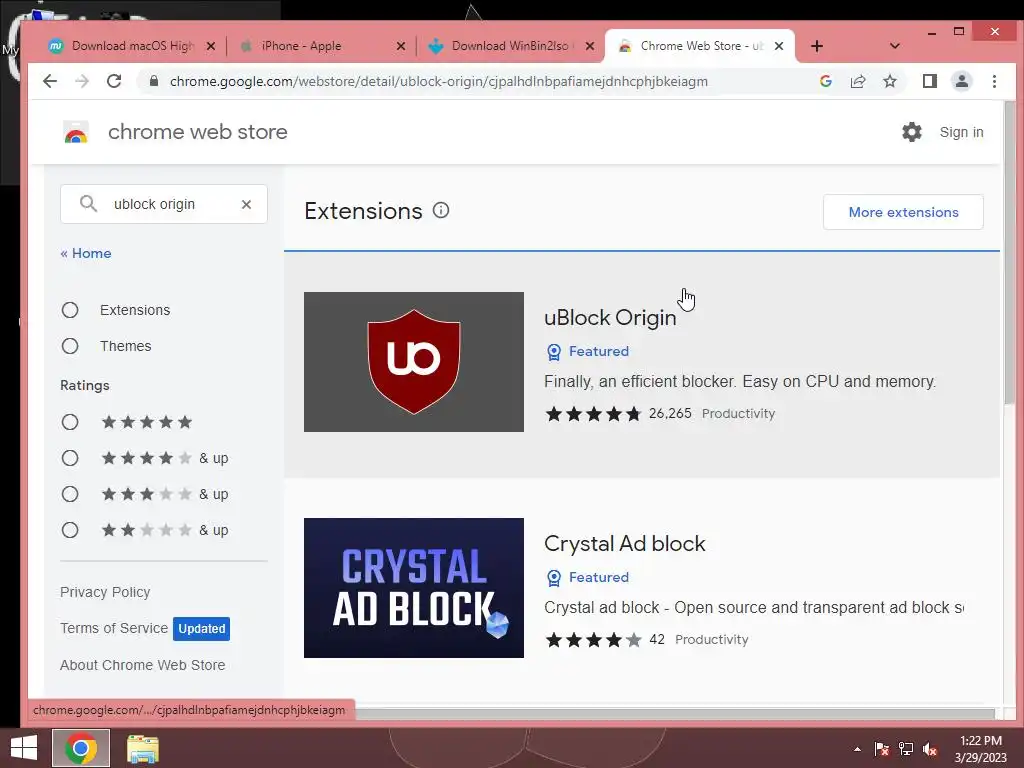Close the Download WinBin2Iso tab
The image size is (1024, 768).
click(589, 46)
